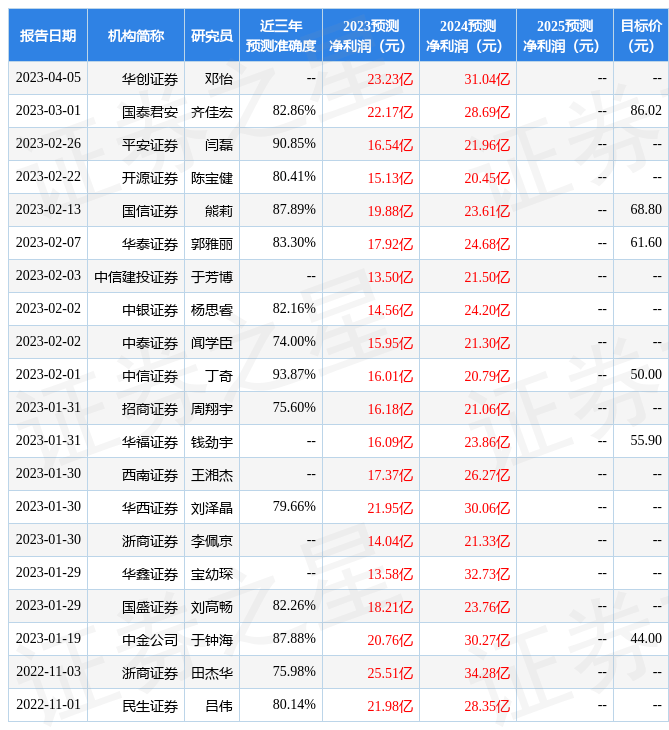Click accuracy value 79.66%
This screenshot has width=669, height=730.
click(x=294, y=507)
